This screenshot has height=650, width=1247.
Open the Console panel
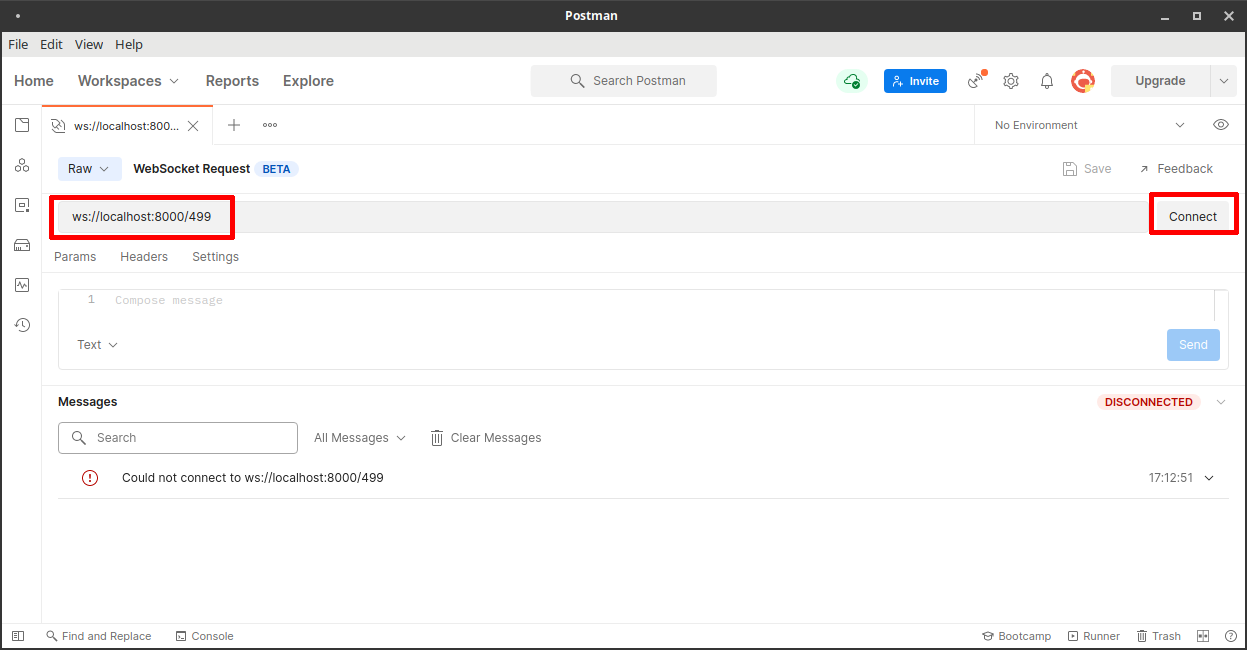click(204, 636)
